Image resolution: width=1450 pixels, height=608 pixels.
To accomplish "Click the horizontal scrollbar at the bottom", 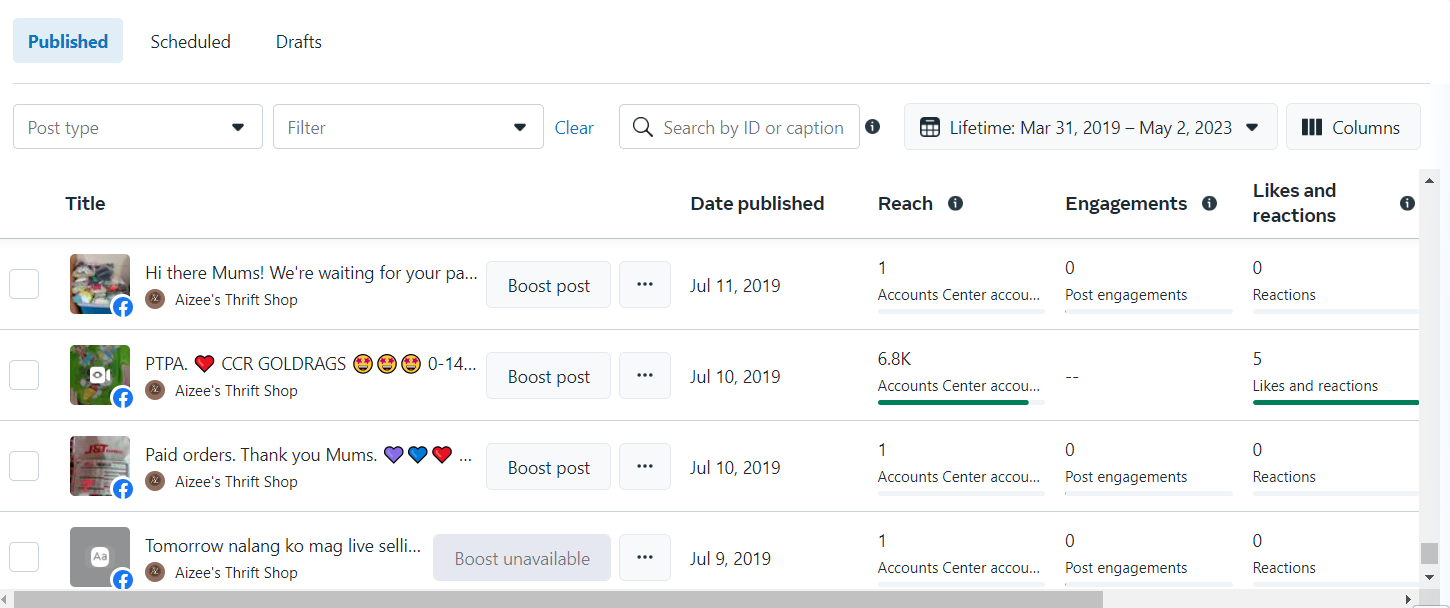I will tap(560, 599).
